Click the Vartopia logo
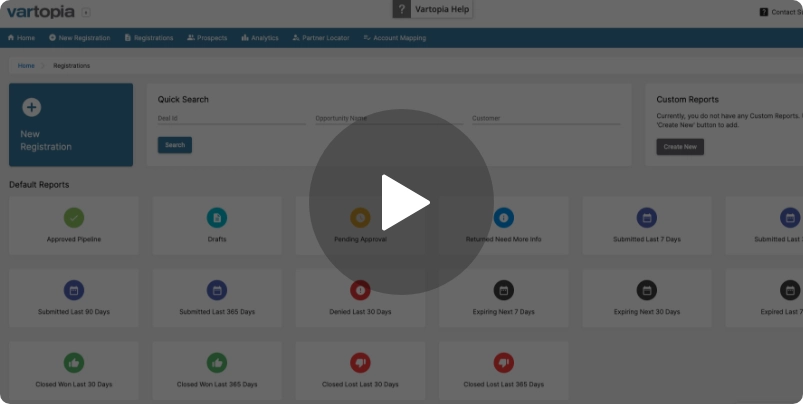 [40, 12]
